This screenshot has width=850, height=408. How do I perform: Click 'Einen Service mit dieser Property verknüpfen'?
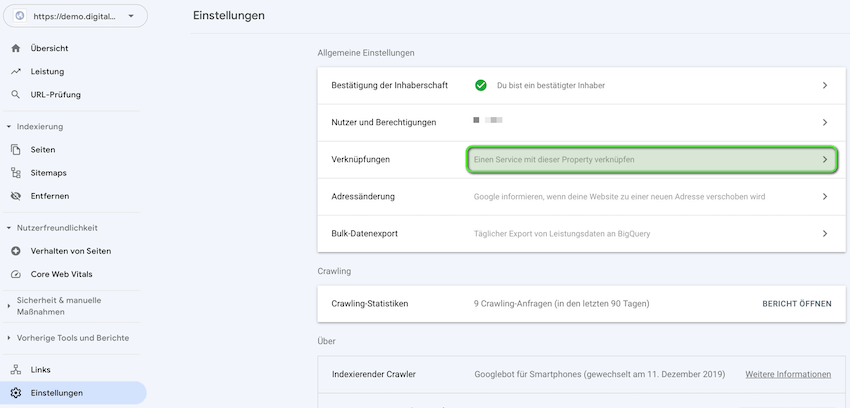(x=554, y=160)
